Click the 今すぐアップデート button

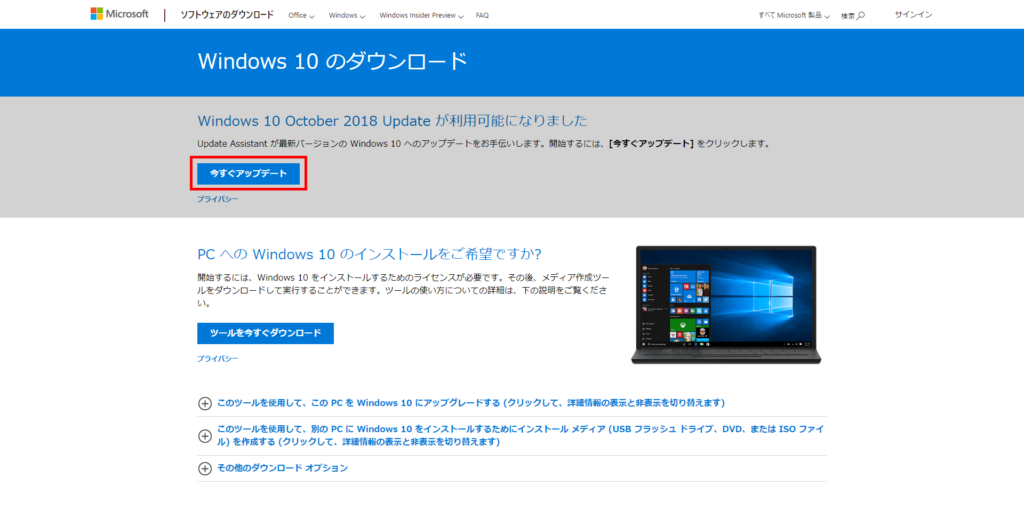click(x=248, y=174)
